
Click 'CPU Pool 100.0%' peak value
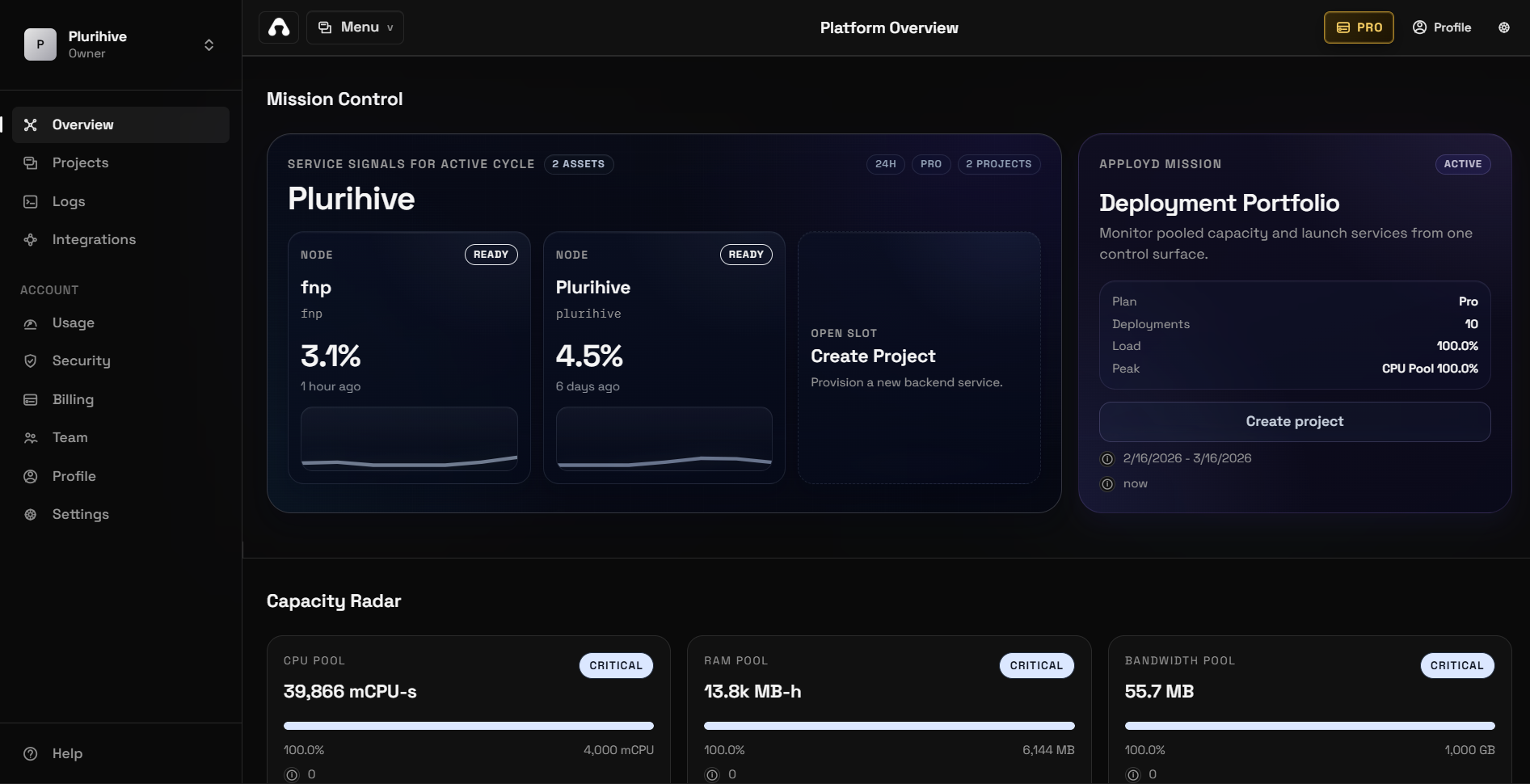click(x=1430, y=369)
